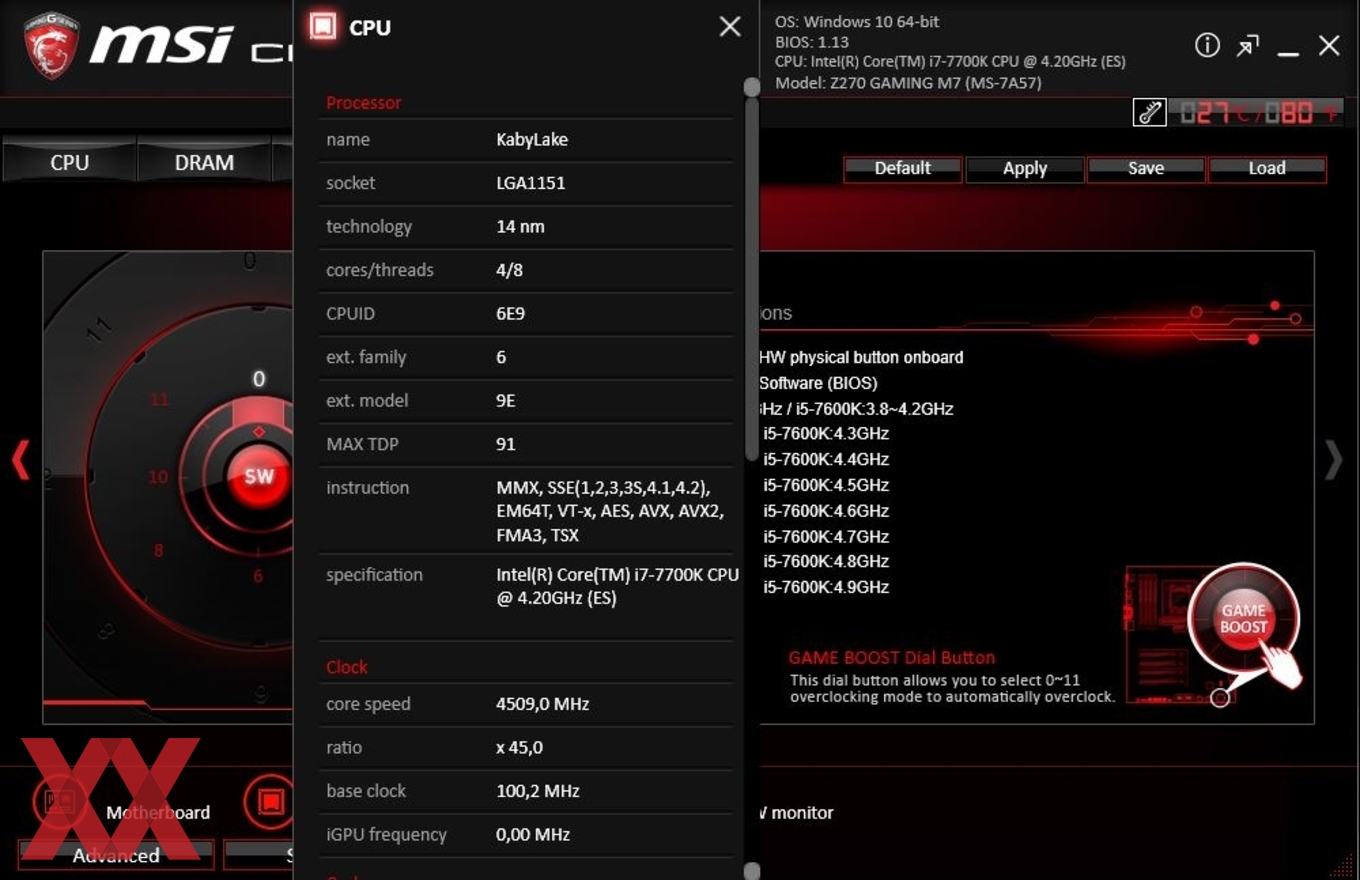Screen dimensions: 1360x880
Task: Click the MSI dragon shield logo
Action: point(51,45)
